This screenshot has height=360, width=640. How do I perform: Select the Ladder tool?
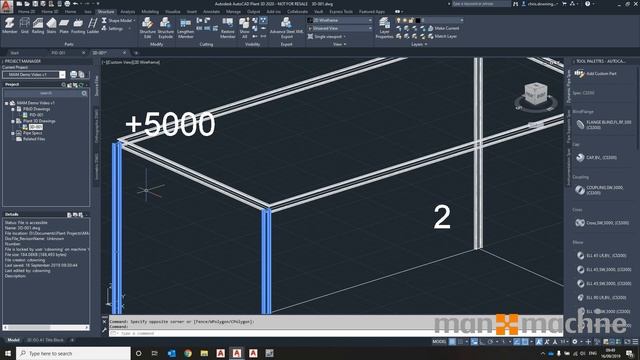(x=93, y=25)
